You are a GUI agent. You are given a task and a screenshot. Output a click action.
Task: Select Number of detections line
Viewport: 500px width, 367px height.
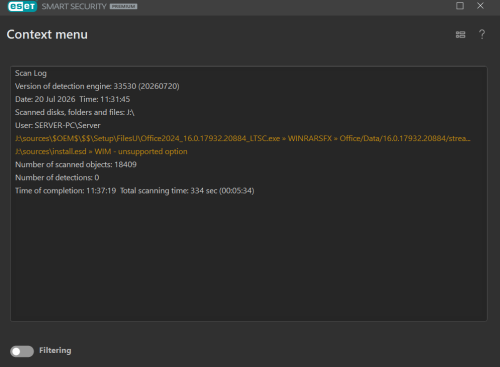(57, 177)
